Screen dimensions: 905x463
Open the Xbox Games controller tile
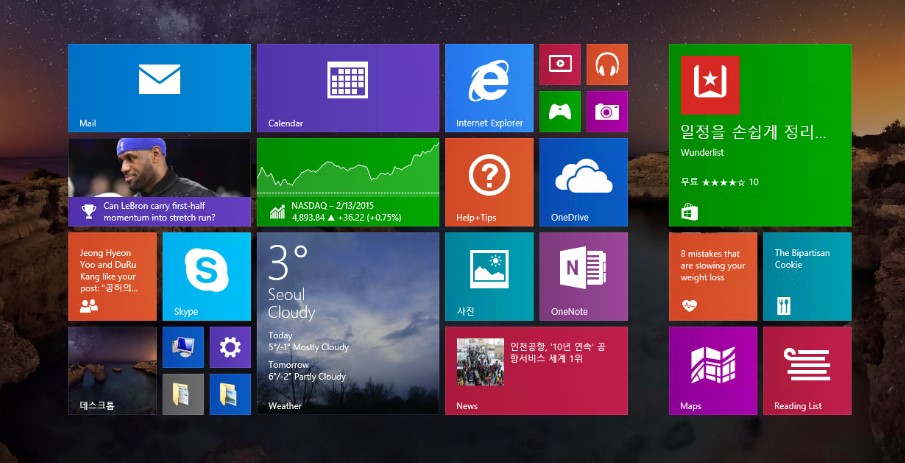[x=560, y=111]
